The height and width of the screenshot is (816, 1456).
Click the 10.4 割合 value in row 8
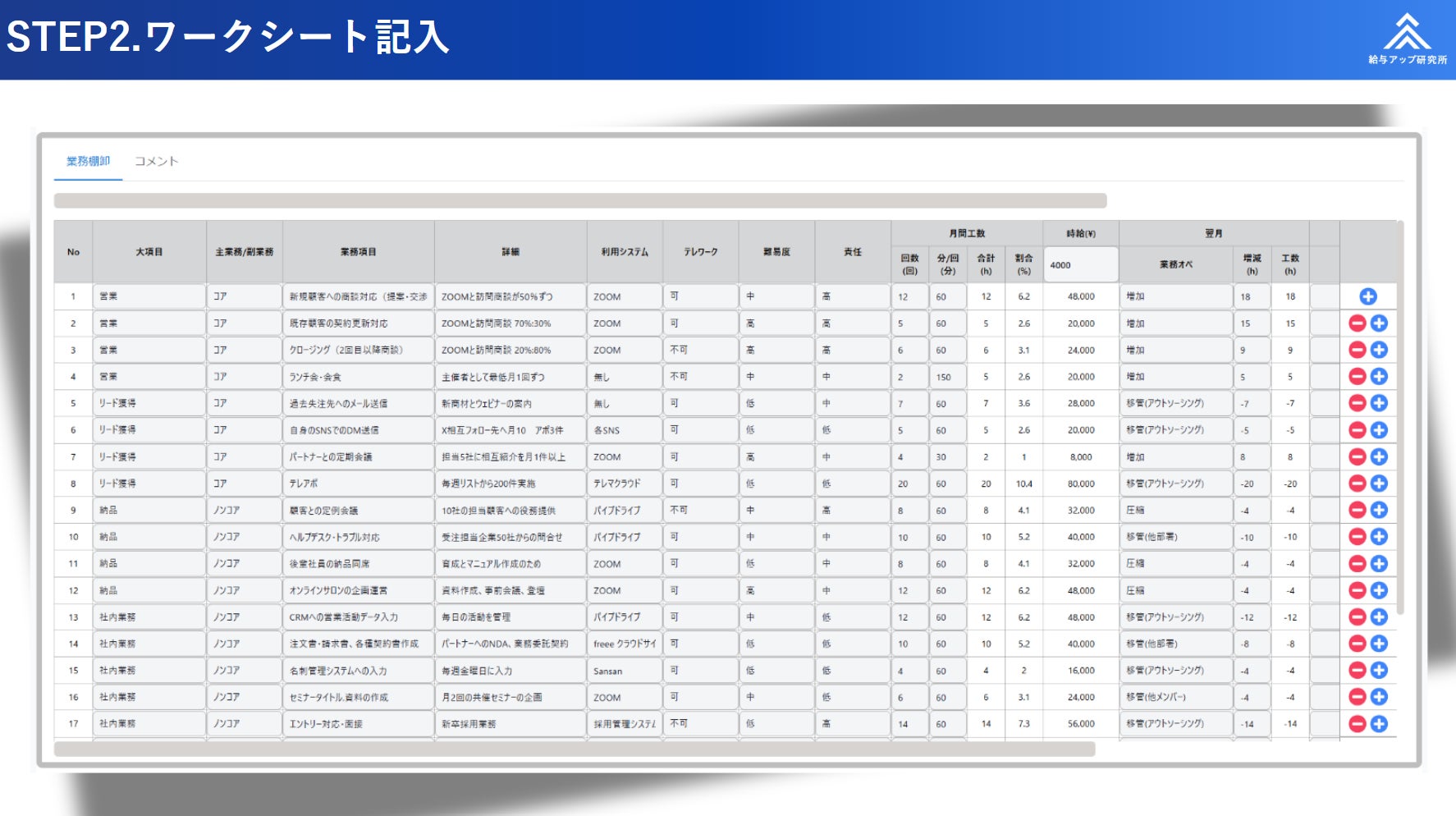1023,484
